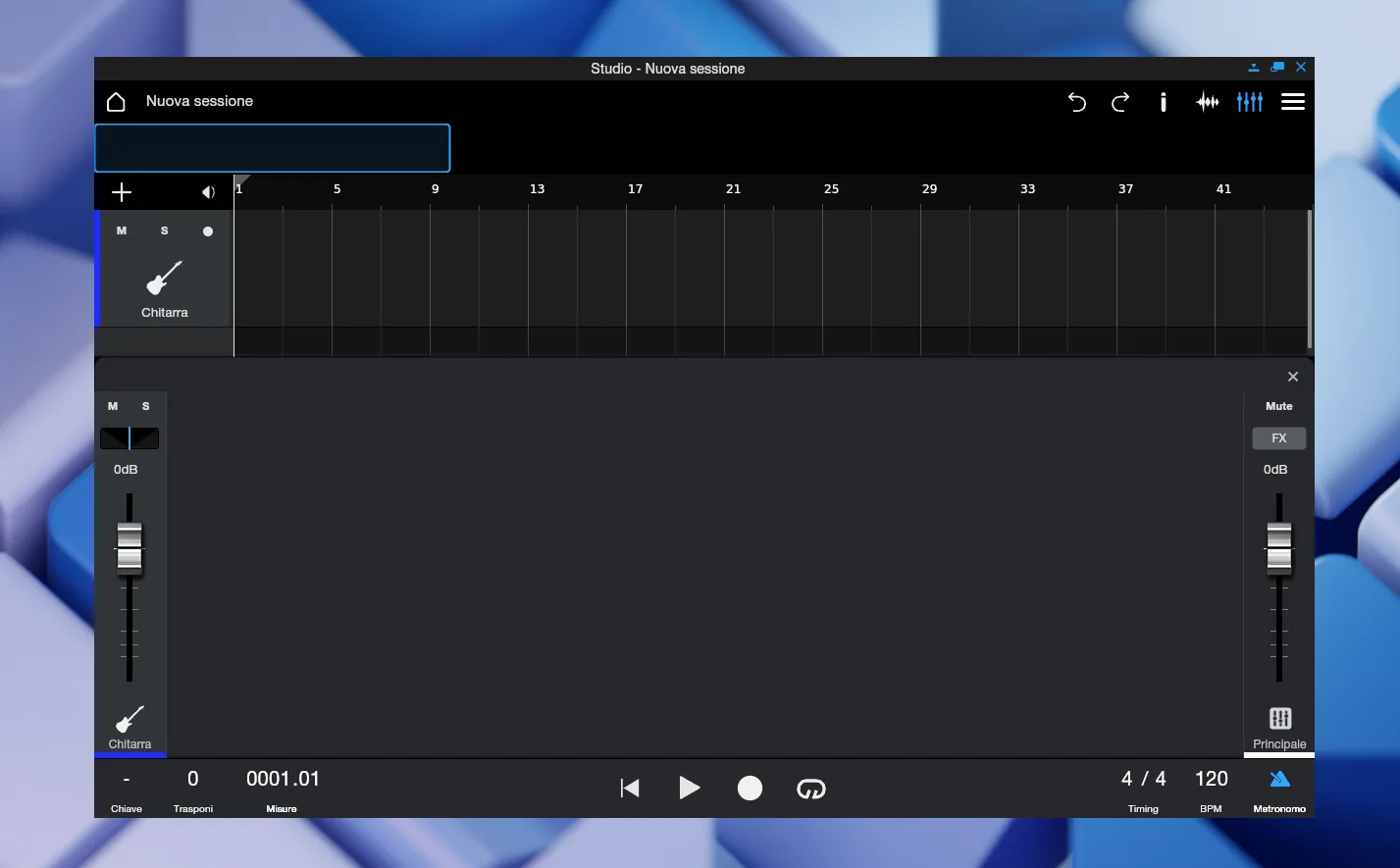Image resolution: width=1400 pixels, height=868 pixels.
Task: Mute the Chitarra track in track header
Action: (x=122, y=231)
